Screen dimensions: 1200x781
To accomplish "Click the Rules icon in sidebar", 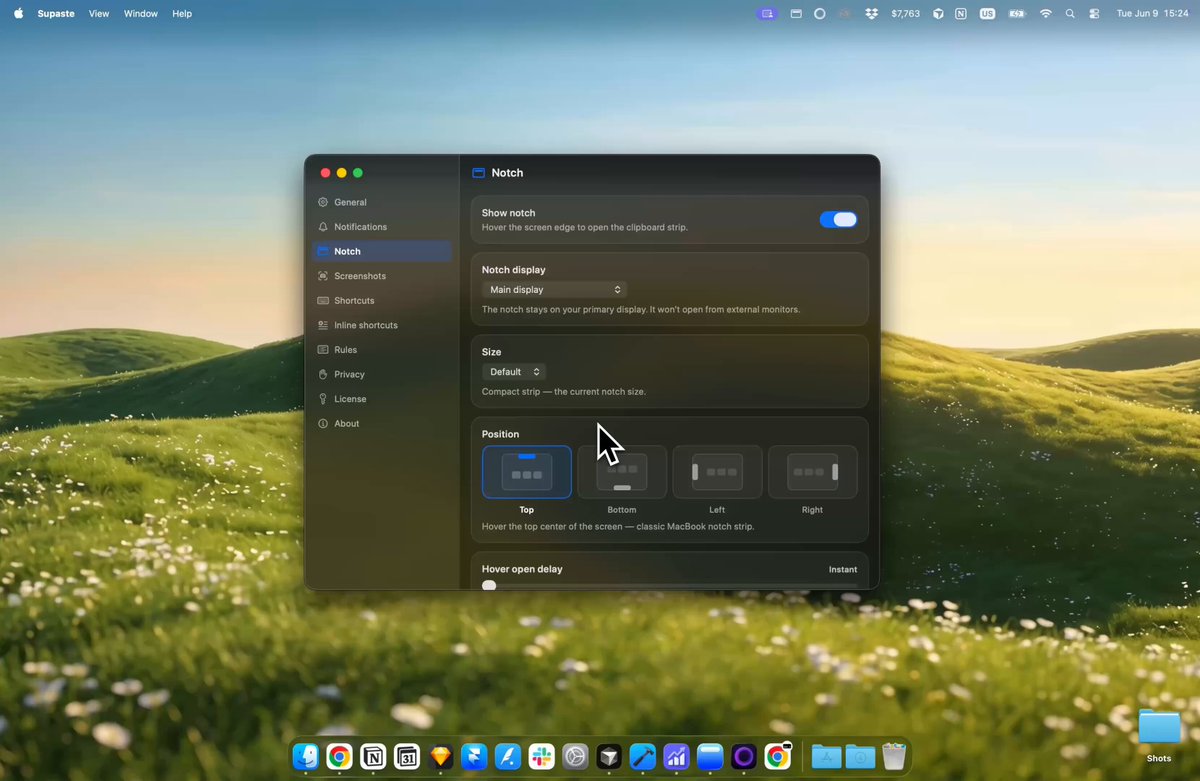I will (323, 350).
